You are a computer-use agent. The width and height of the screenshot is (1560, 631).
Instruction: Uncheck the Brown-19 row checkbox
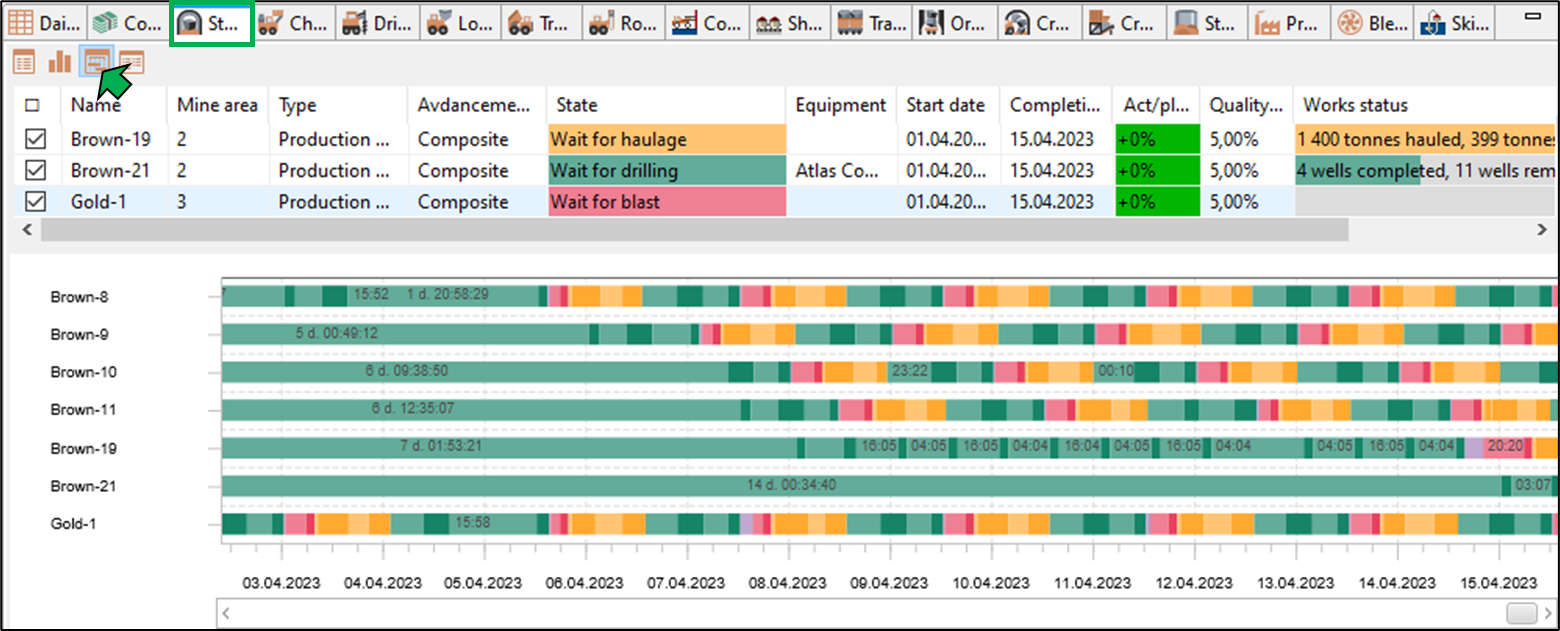(x=34, y=139)
